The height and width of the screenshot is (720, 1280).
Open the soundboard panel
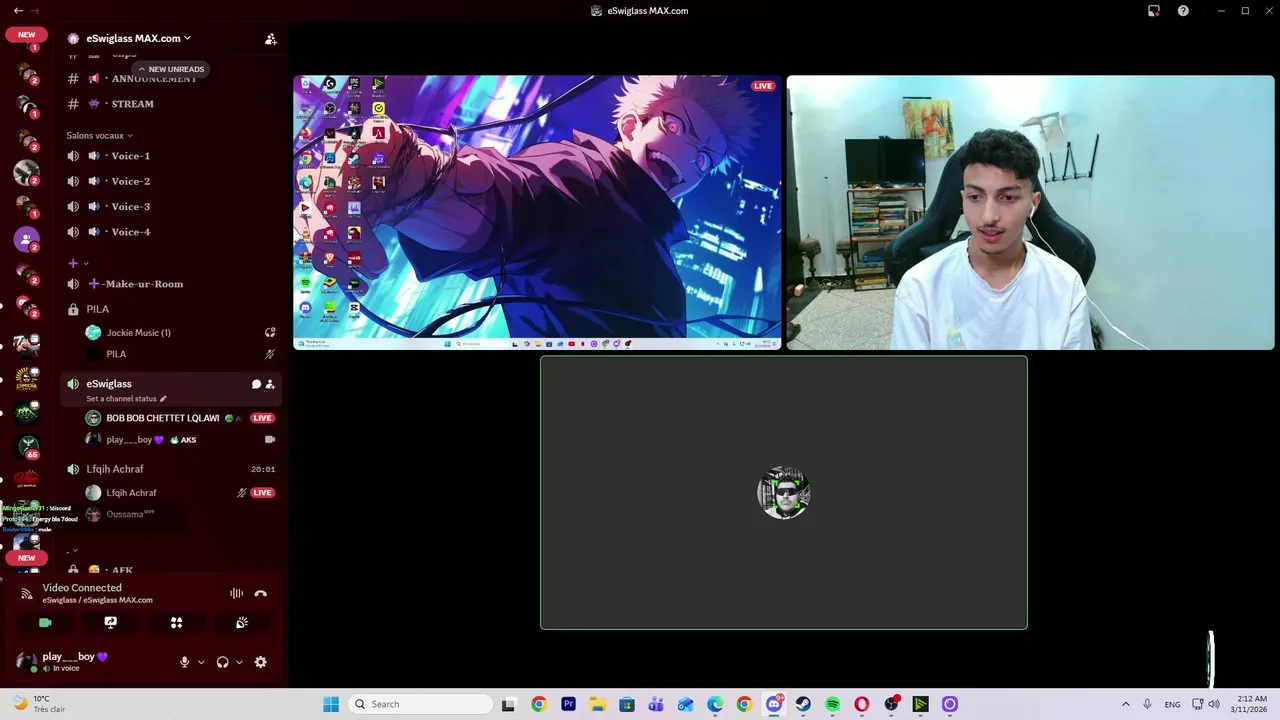point(242,622)
